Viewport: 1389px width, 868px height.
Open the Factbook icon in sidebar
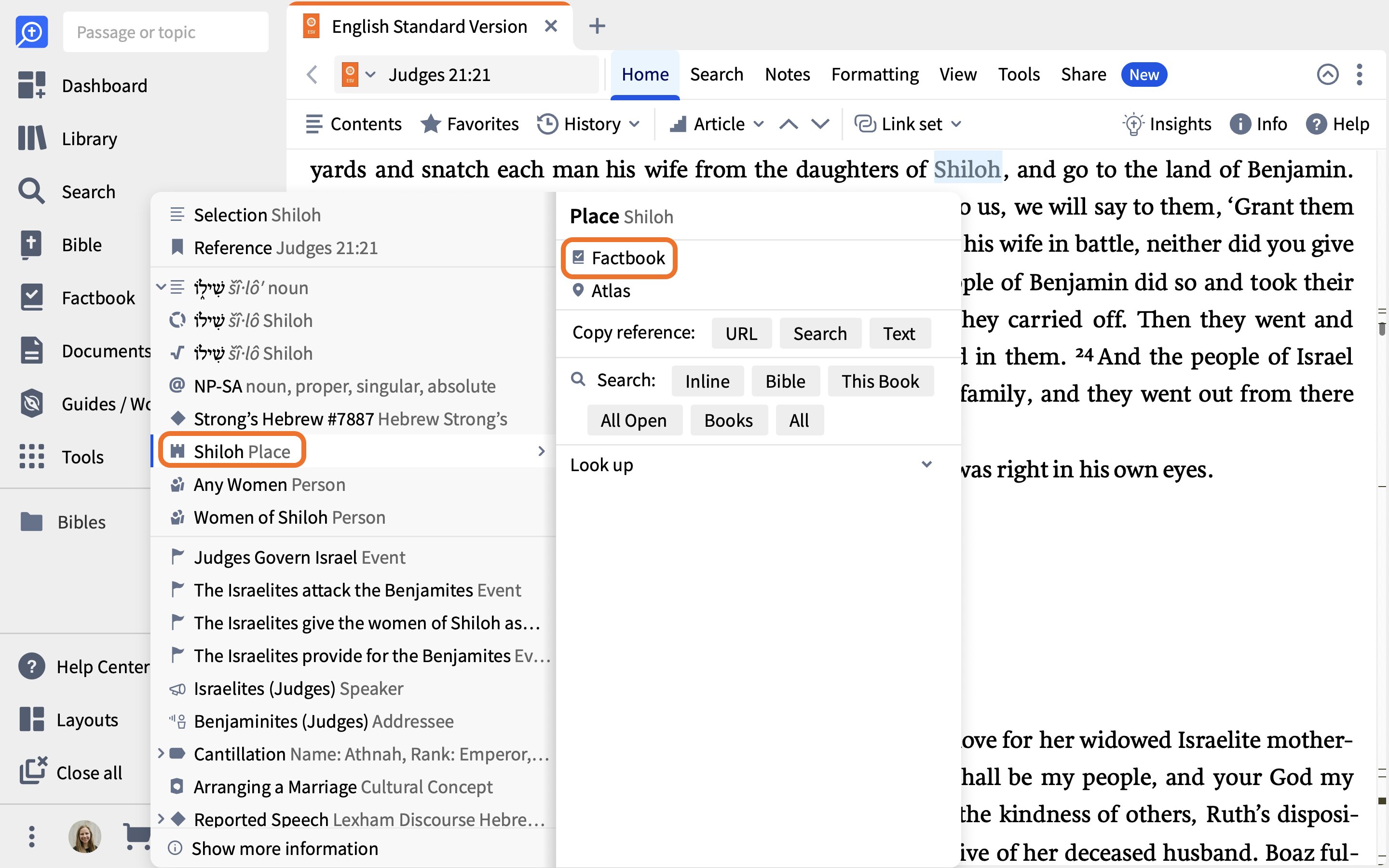click(31, 298)
